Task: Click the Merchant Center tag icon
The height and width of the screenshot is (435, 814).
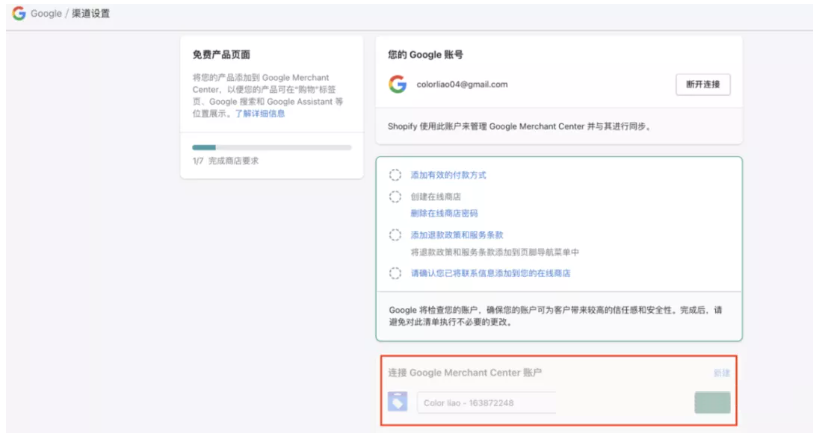Action: pyautogui.click(x=398, y=402)
